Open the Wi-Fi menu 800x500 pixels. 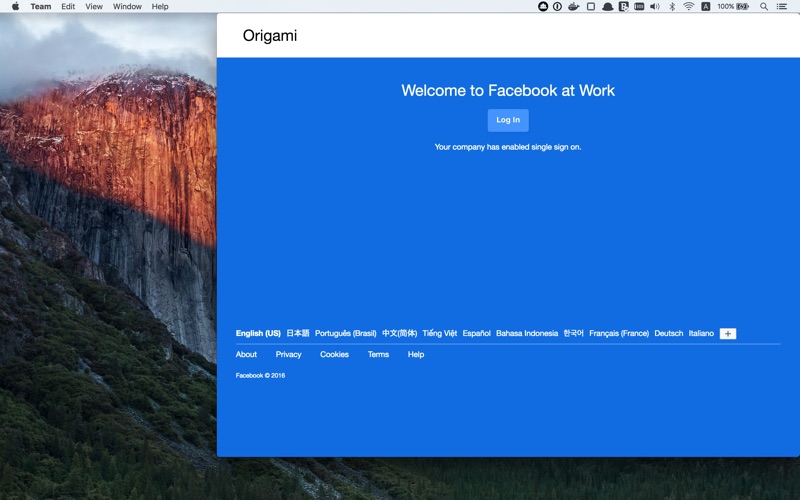pyautogui.click(x=688, y=7)
